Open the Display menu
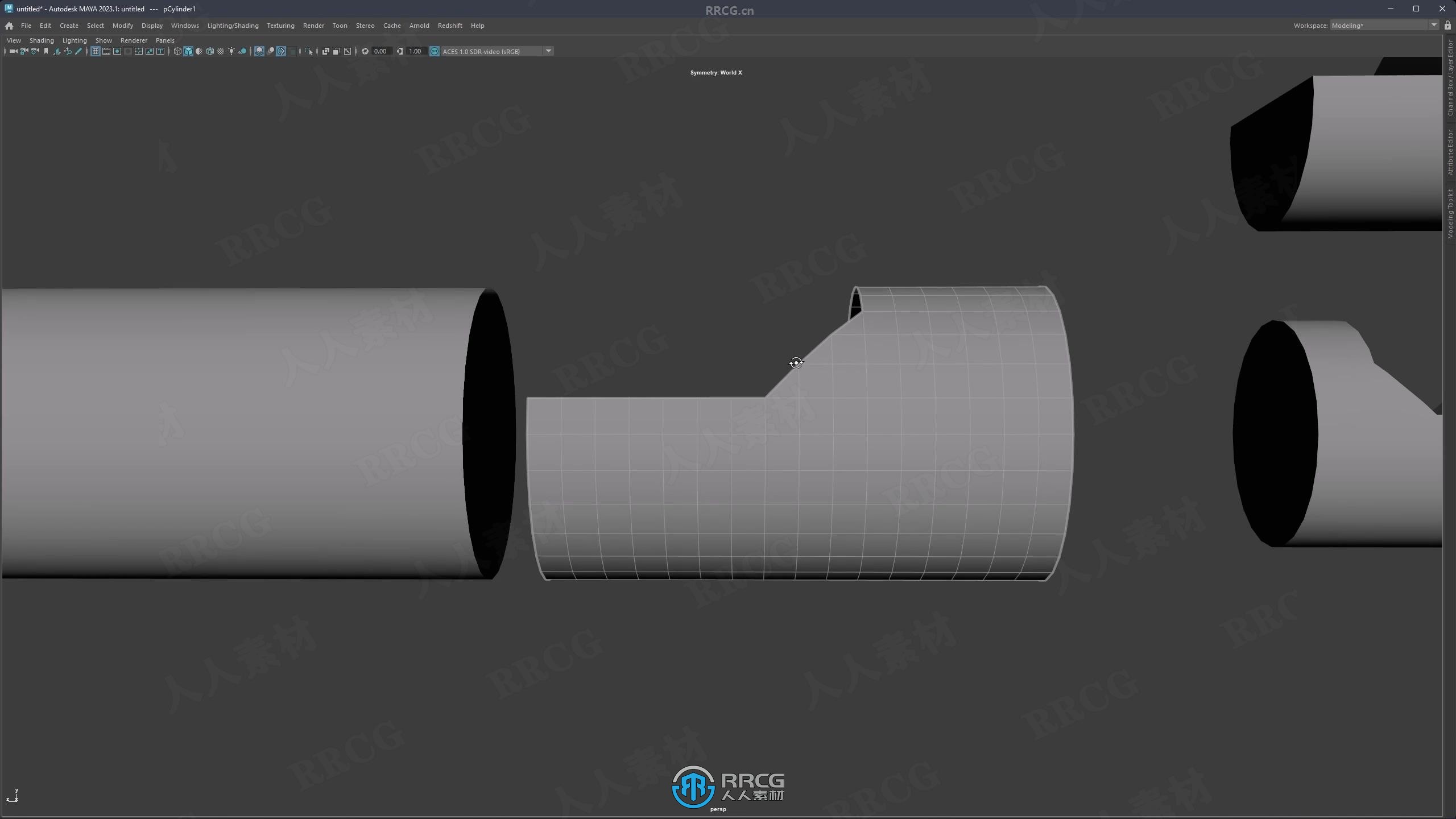Image resolution: width=1456 pixels, height=819 pixels. coord(152,26)
